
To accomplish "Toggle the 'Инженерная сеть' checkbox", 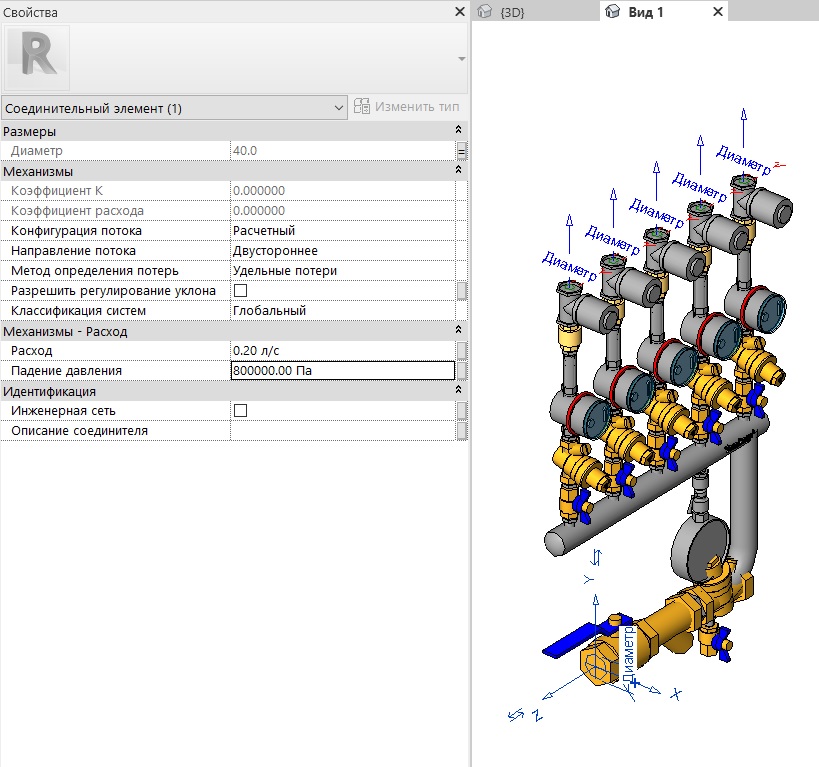I will tap(240, 411).
